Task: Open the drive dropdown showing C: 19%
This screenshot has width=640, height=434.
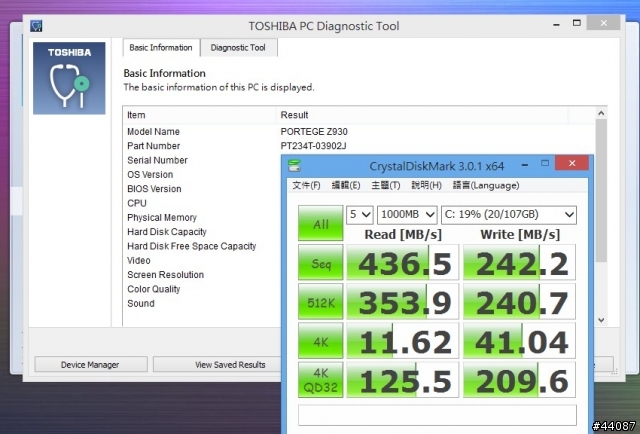Action: click(x=509, y=215)
